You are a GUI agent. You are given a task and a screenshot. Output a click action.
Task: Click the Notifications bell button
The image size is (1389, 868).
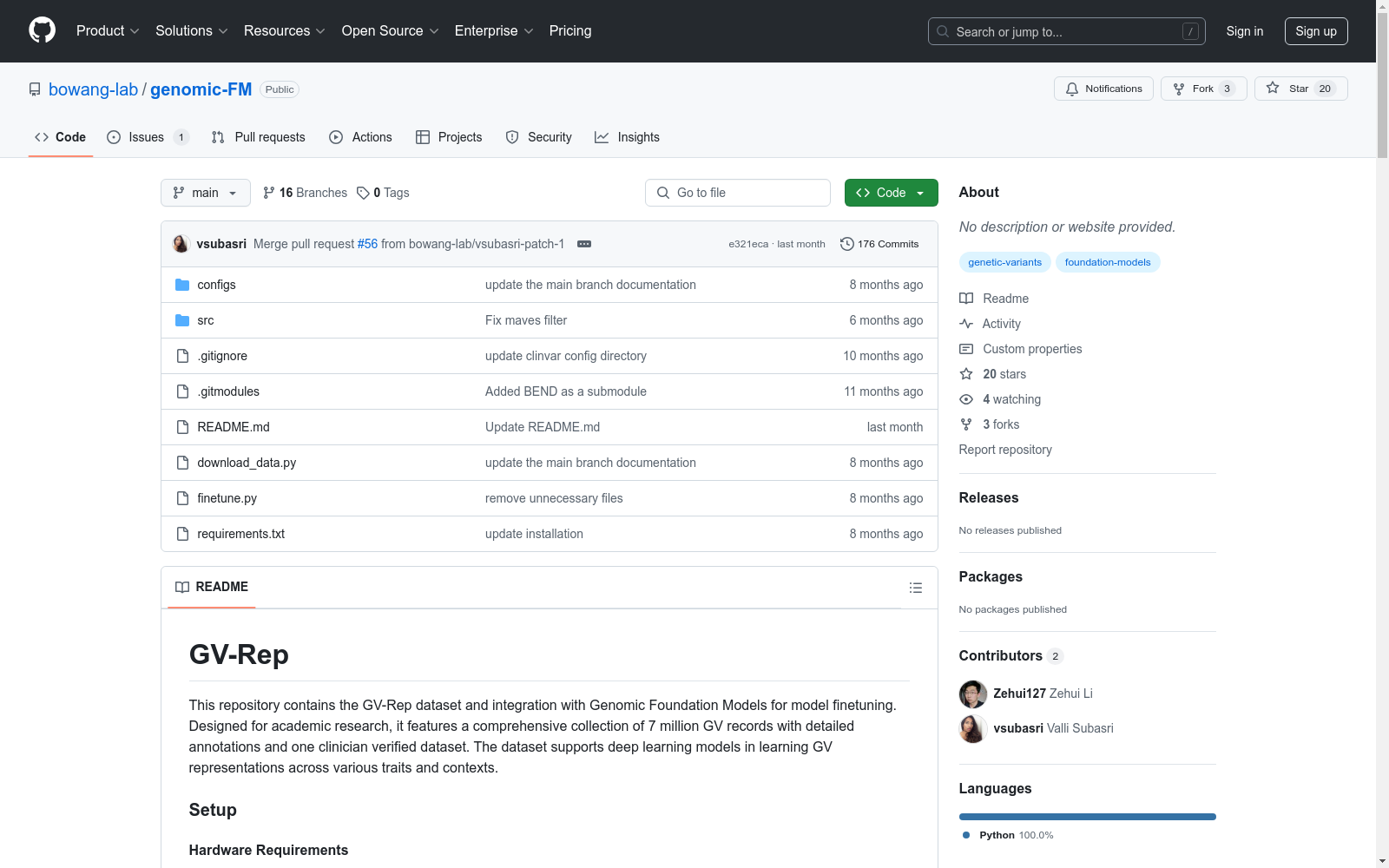(1103, 89)
